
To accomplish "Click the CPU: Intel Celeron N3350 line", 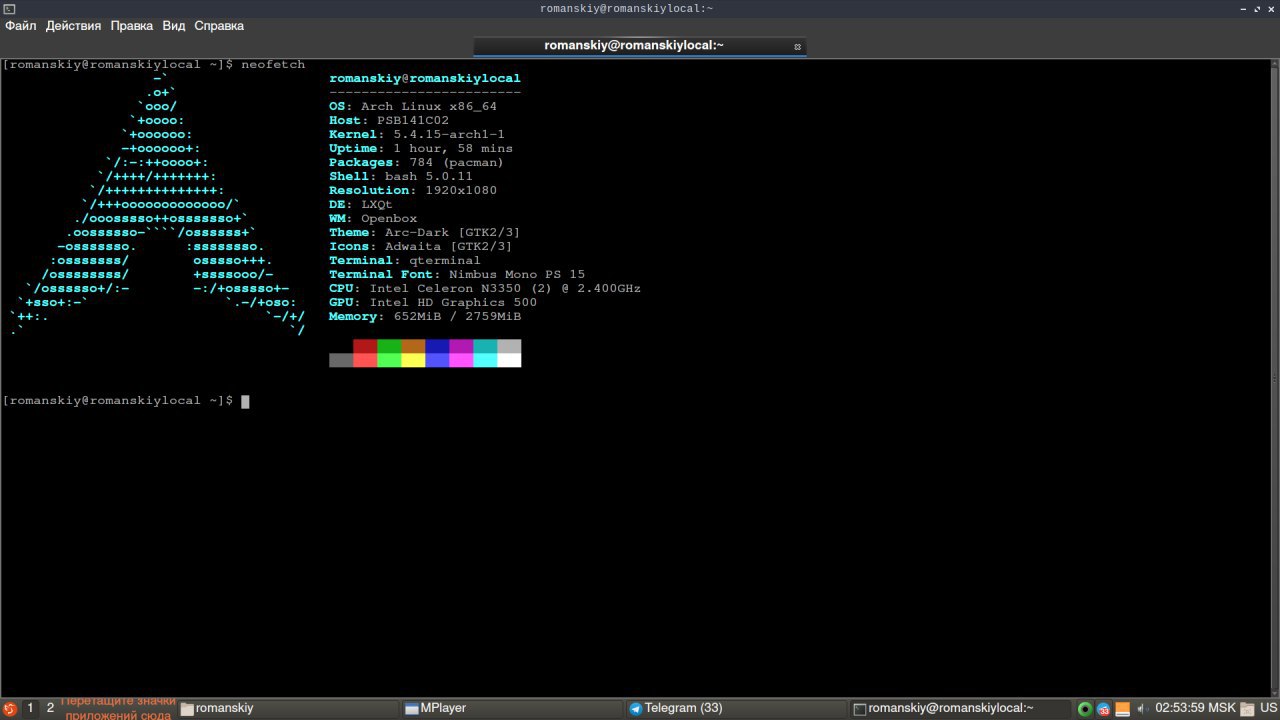I will coord(485,288).
